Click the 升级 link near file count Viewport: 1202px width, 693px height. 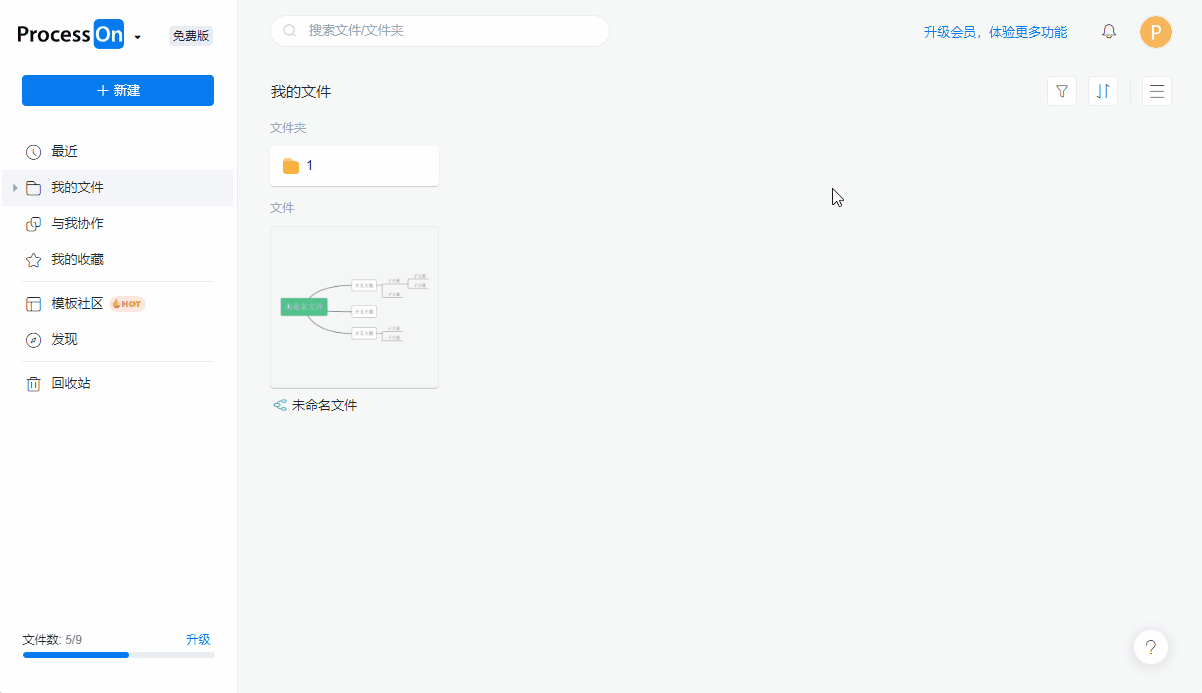point(198,640)
